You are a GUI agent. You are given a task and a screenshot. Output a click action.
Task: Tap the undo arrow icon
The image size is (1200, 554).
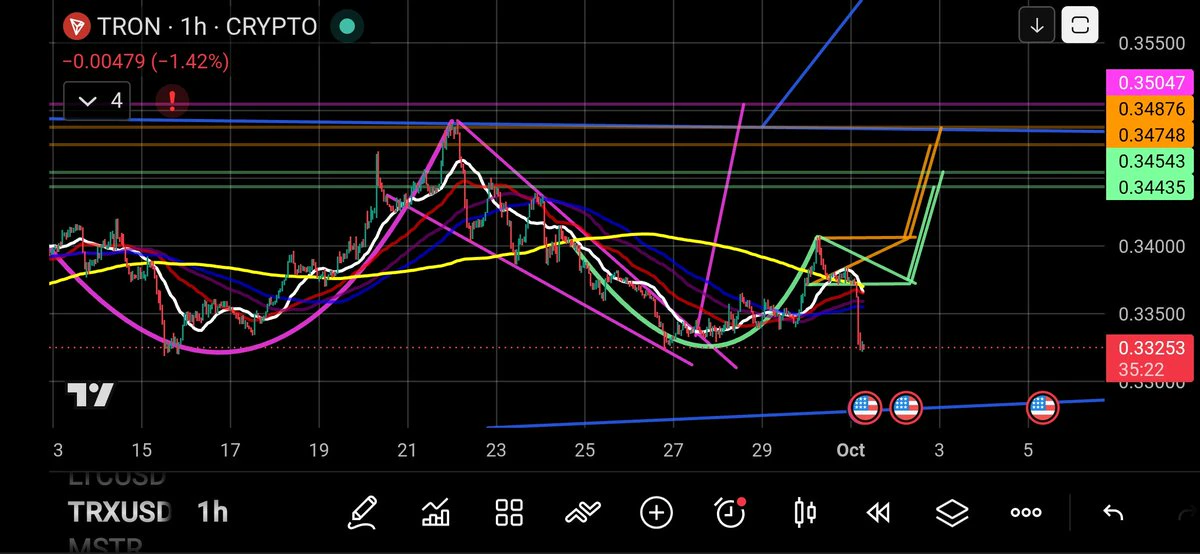(x=1112, y=513)
